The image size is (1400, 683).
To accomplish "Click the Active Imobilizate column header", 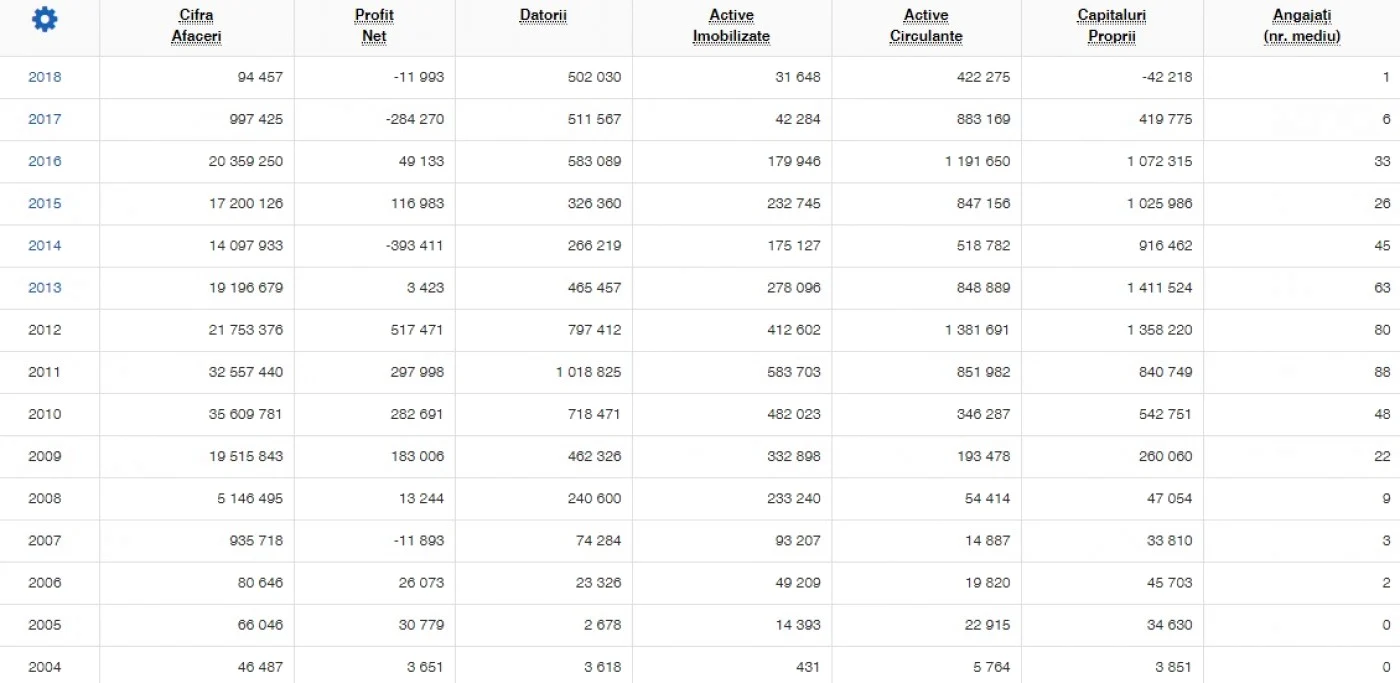I will [x=731, y=26].
